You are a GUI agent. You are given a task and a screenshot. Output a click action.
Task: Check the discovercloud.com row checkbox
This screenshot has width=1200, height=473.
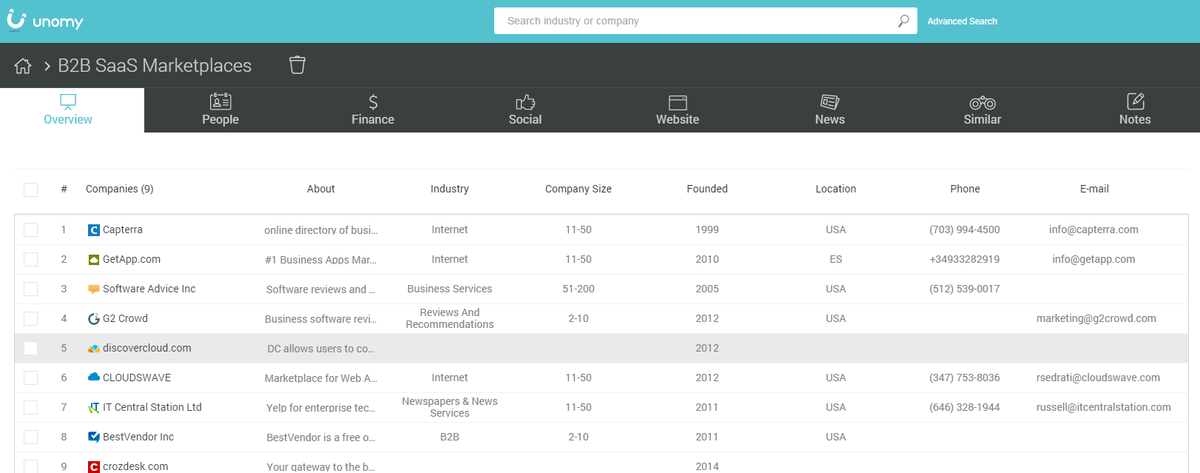click(31, 348)
